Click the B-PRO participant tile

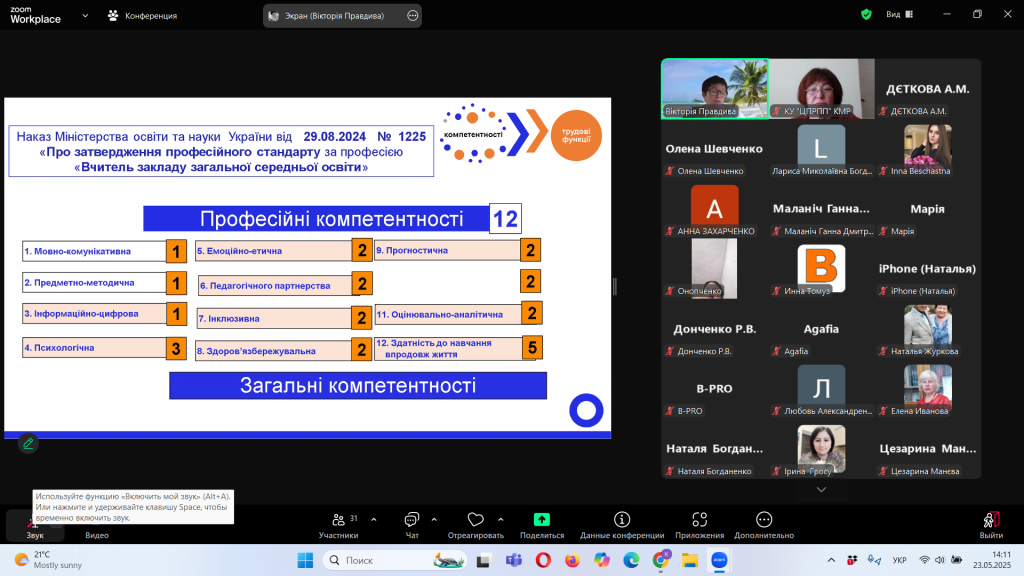pos(714,389)
